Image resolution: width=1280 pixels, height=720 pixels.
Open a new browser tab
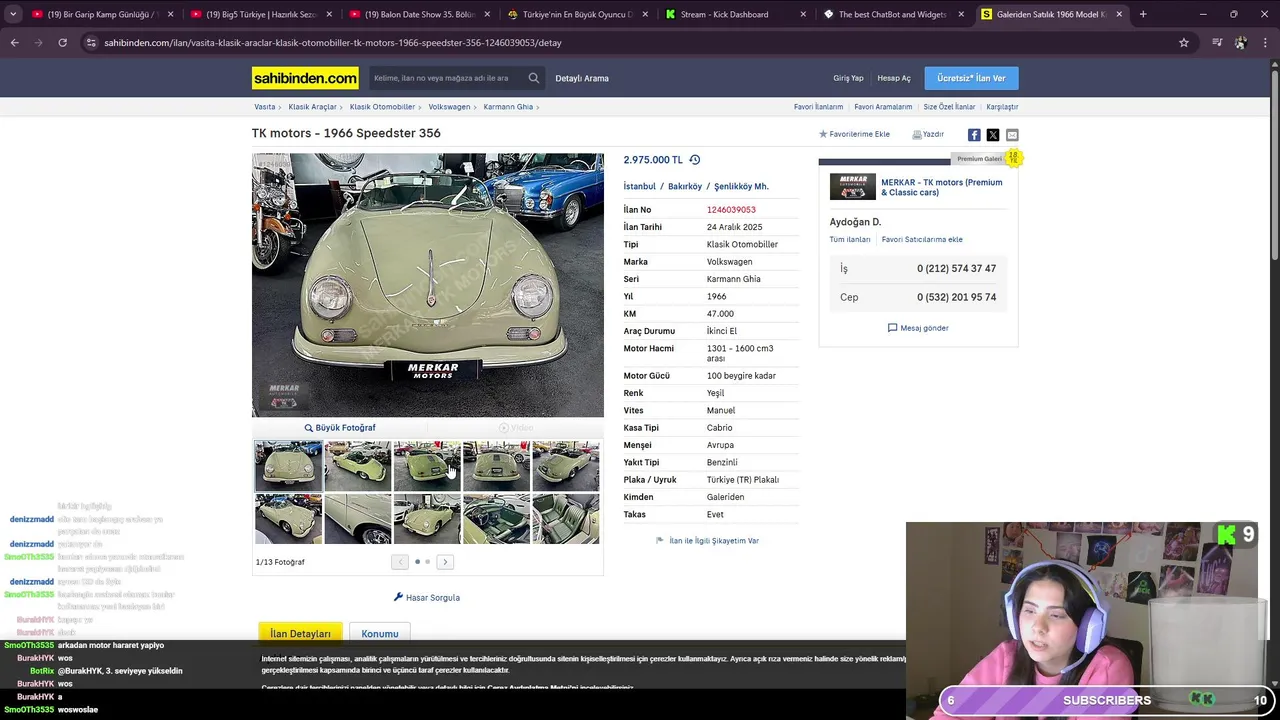click(x=1143, y=14)
